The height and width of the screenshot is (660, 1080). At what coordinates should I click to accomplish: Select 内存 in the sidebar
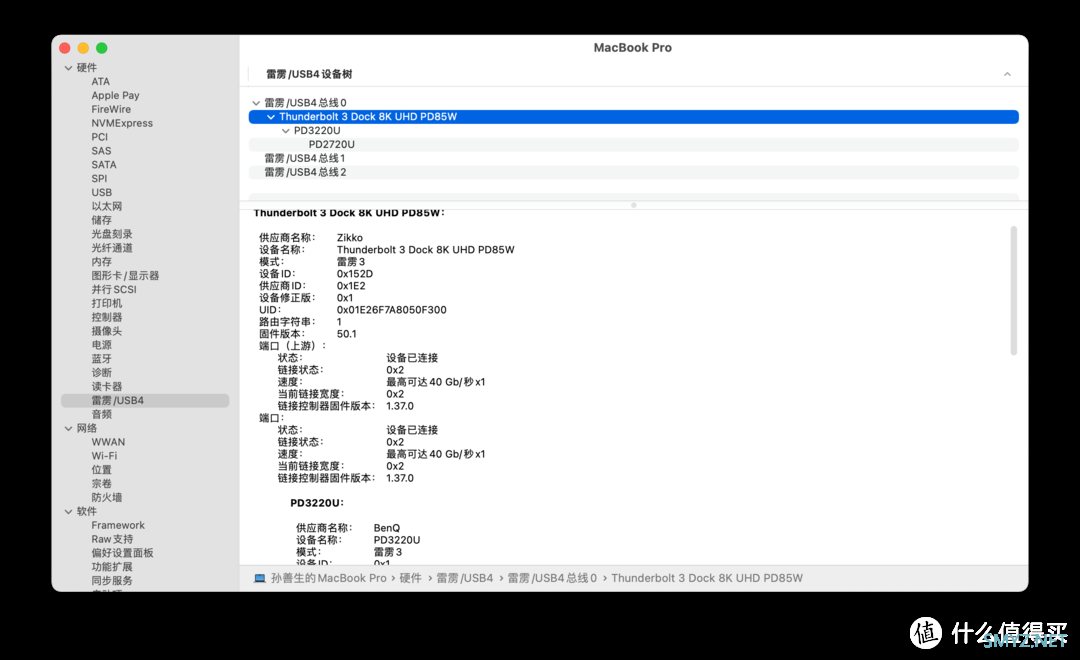point(101,262)
